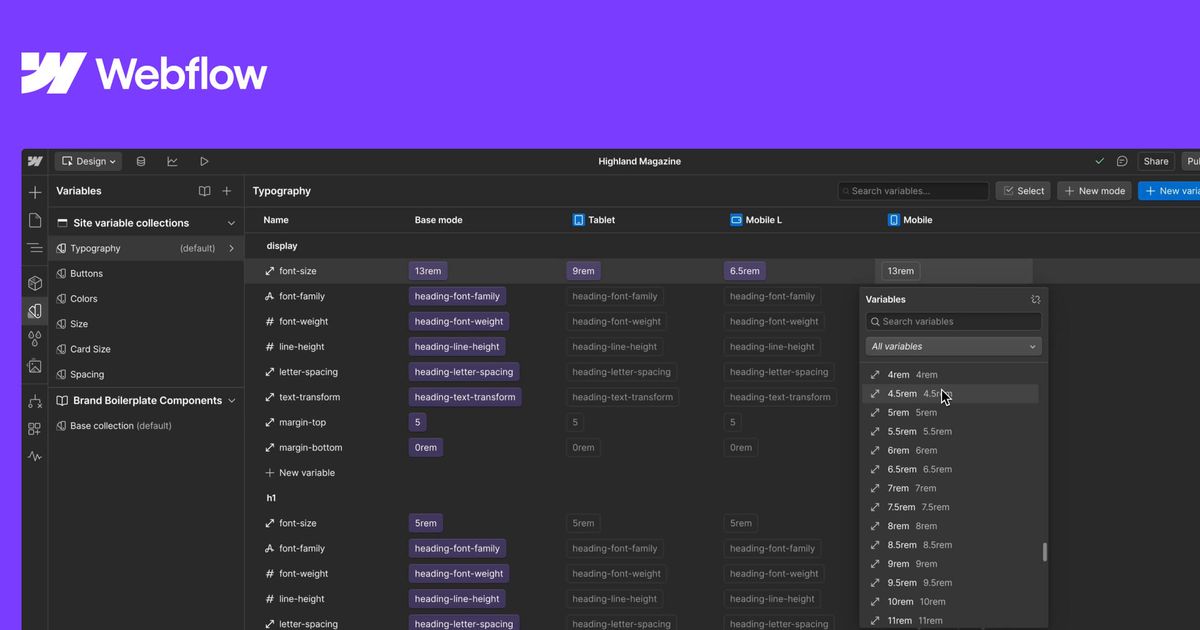Click the variables popup scrollbar thumb
Viewport: 1200px width, 630px height.
pos(1045,552)
